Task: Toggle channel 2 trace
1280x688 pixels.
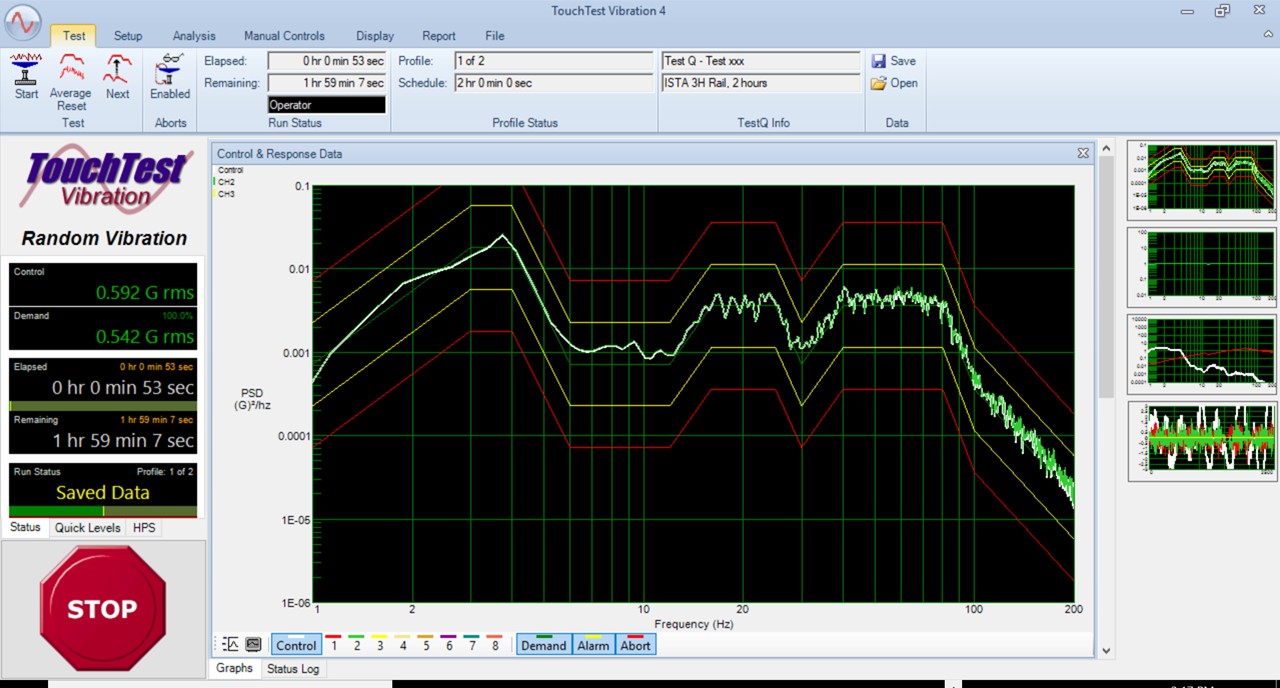Action: click(357, 645)
